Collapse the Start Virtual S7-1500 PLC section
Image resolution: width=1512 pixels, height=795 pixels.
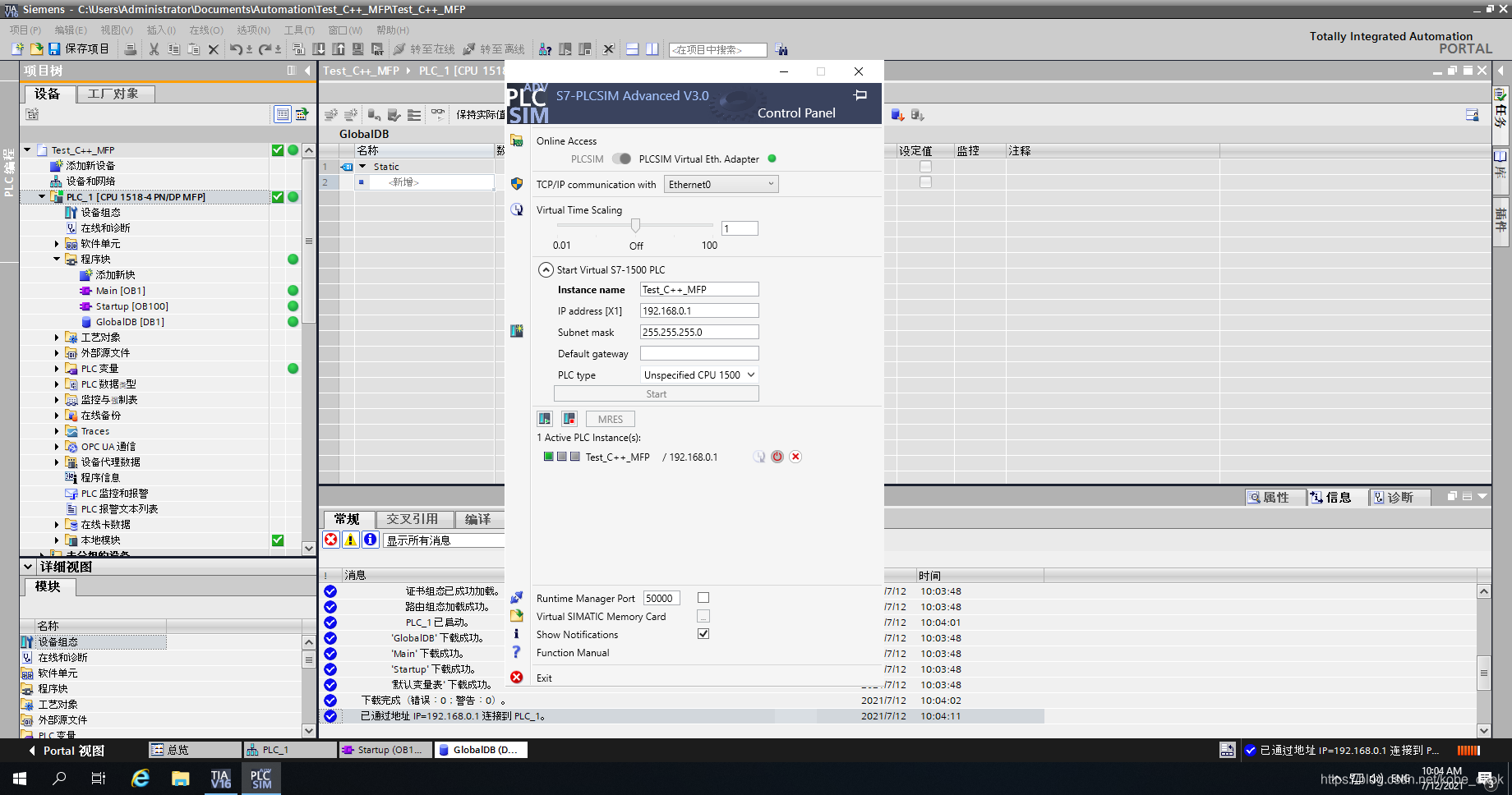(x=546, y=269)
